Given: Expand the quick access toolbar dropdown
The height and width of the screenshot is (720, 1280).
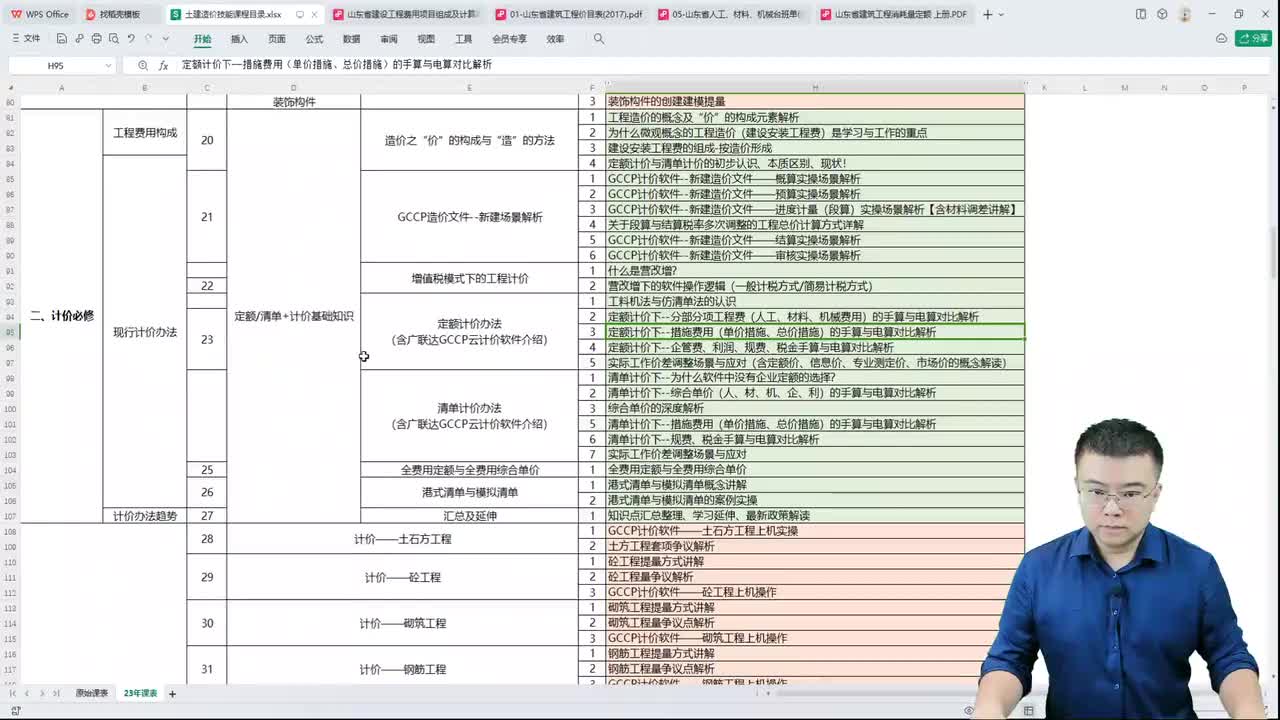Looking at the screenshot, I should [166, 39].
